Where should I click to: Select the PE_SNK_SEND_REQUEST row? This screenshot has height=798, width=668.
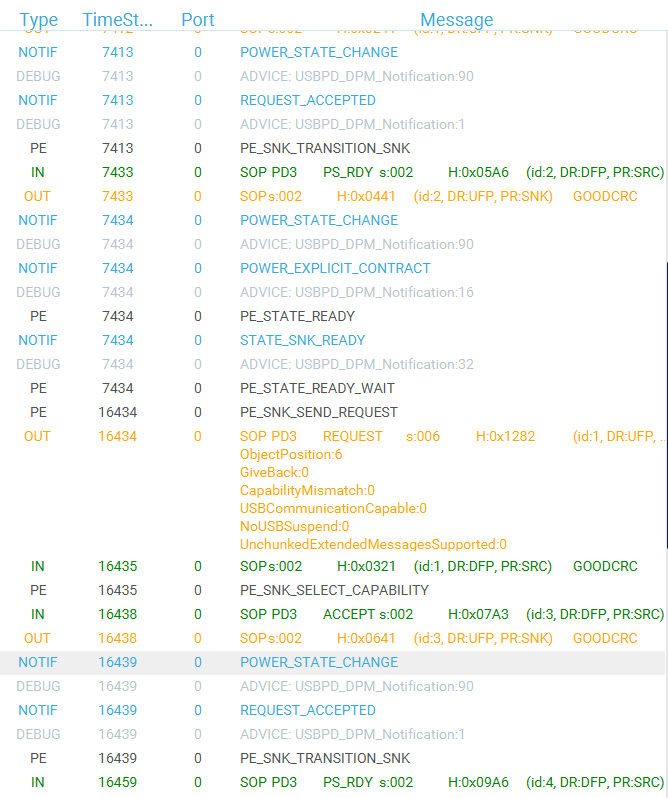(332, 412)
